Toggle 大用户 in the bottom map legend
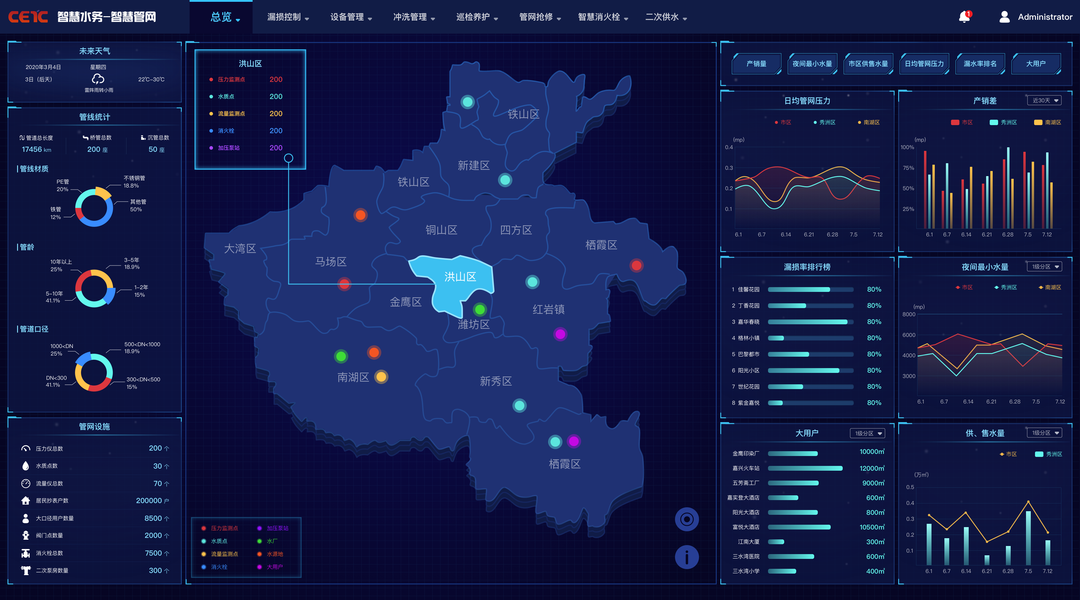The height and width of the screenshot is (600, 1080). coord(270,567)
